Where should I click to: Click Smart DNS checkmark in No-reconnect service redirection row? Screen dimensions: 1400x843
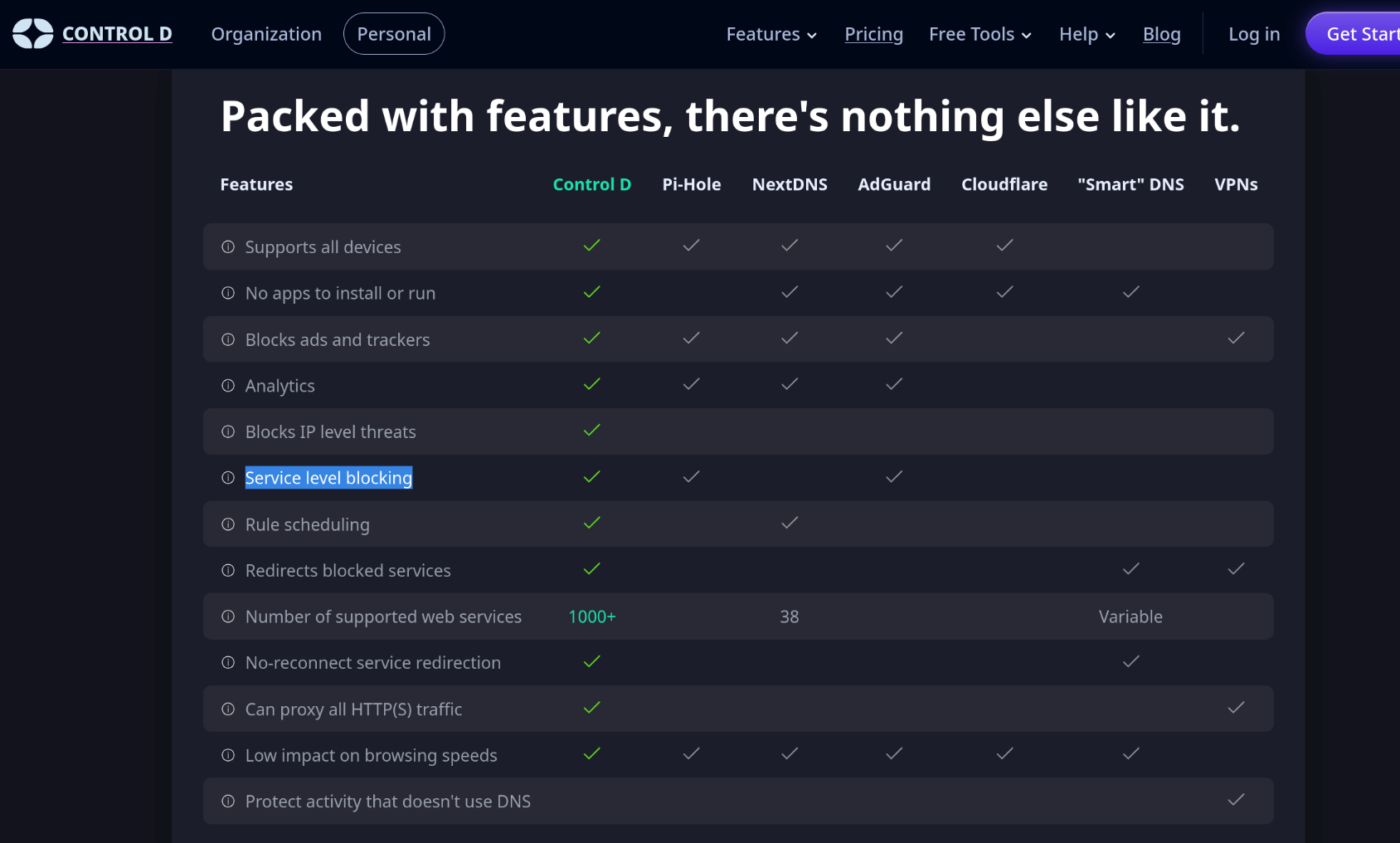tap(1130, 661)
